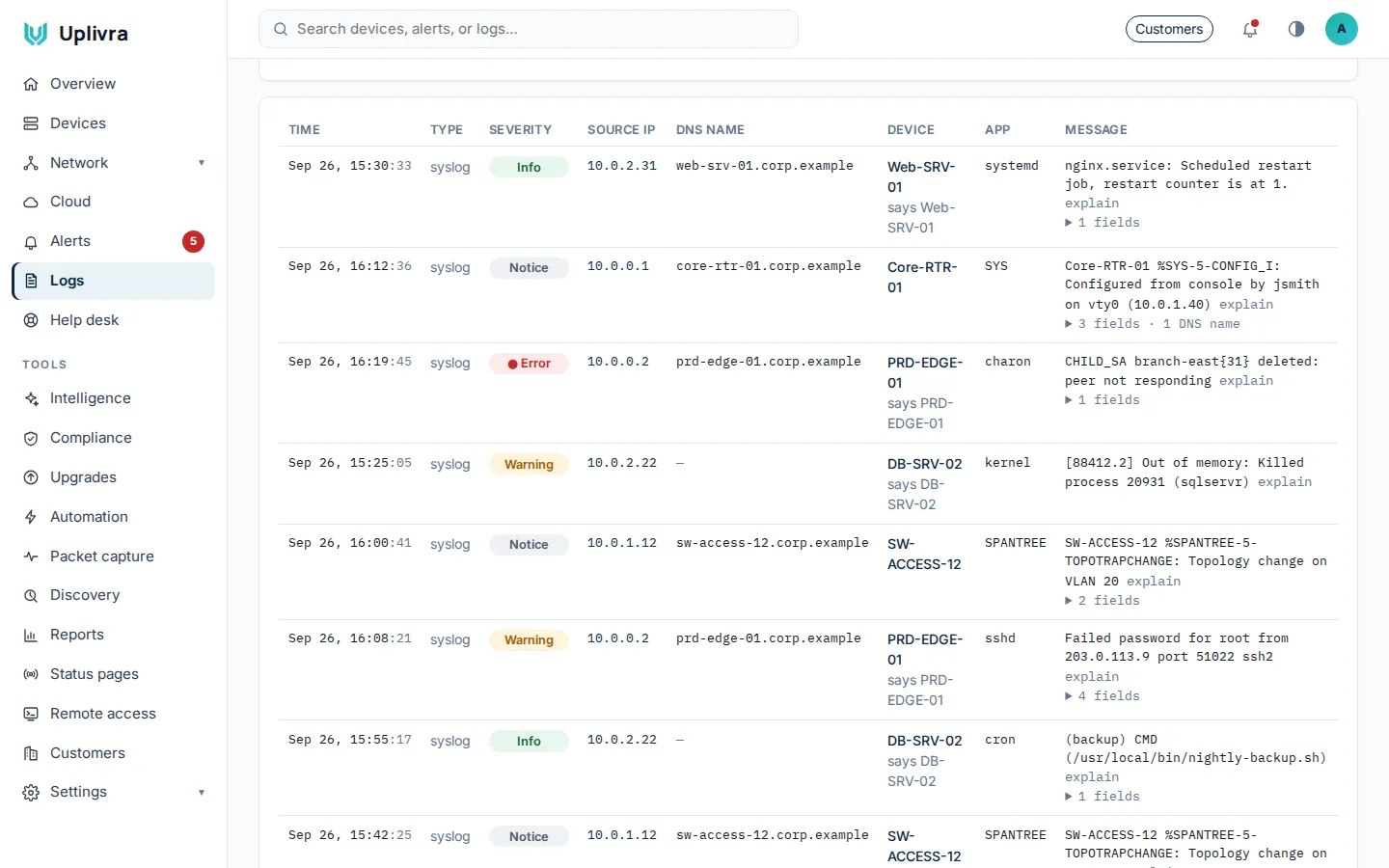Screen dimensions: 1389x868
Task: Expand the Settings submenu arrow
Action: [202, 793]
